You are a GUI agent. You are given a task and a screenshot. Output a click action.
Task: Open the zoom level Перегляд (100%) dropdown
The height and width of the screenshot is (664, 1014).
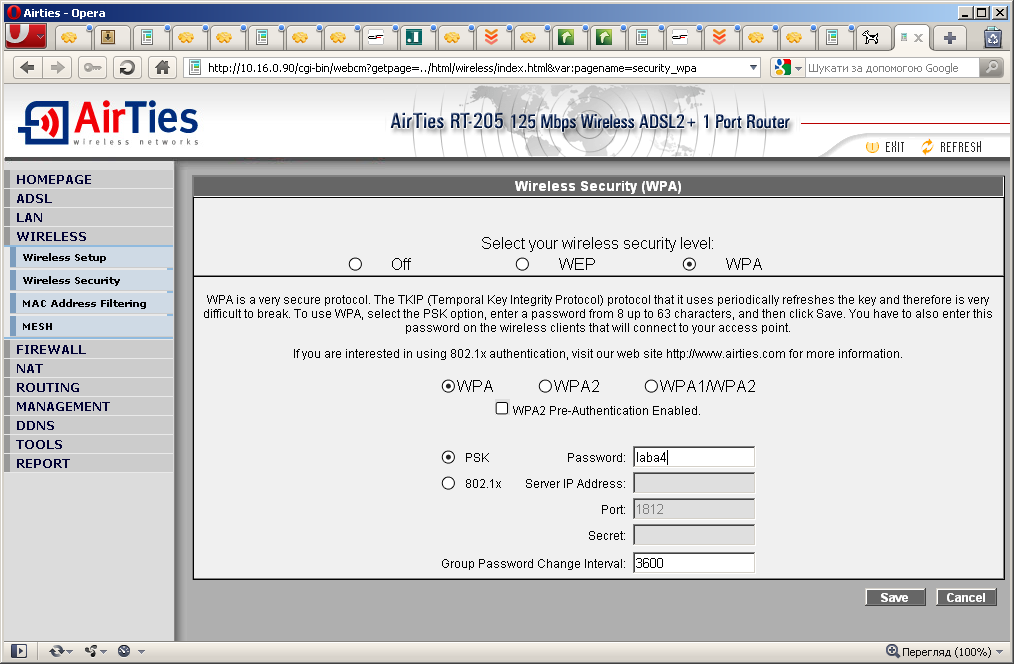pyautogui.click(x=945, y=651)
